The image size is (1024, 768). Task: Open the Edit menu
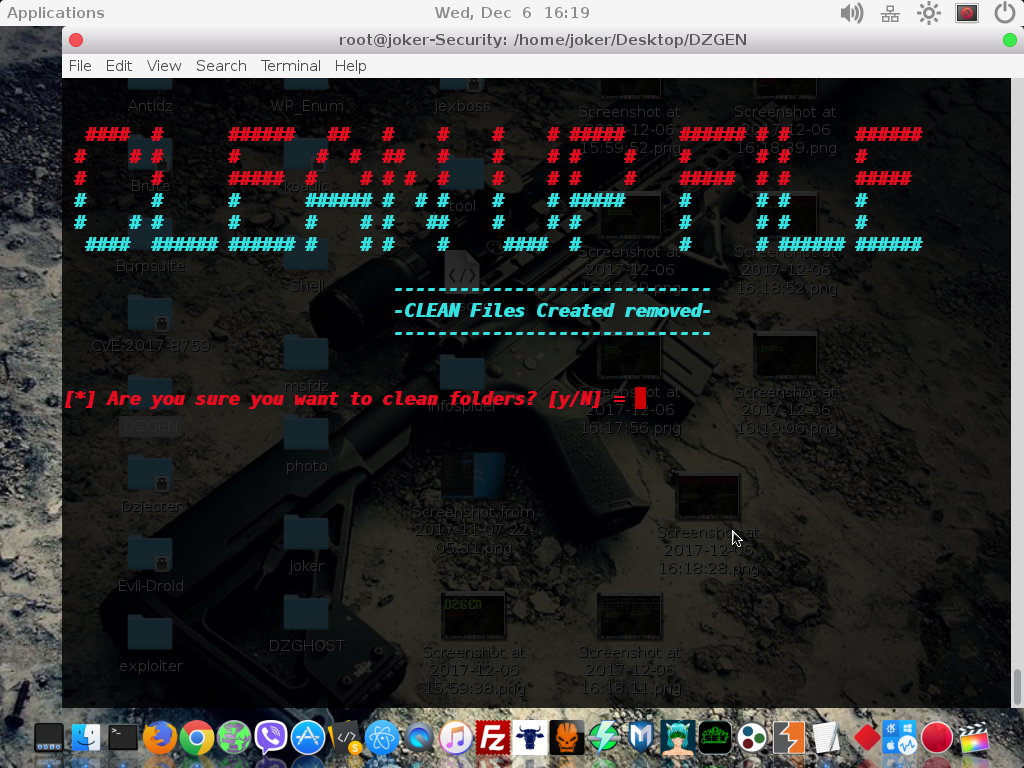(x=119, y=66)
